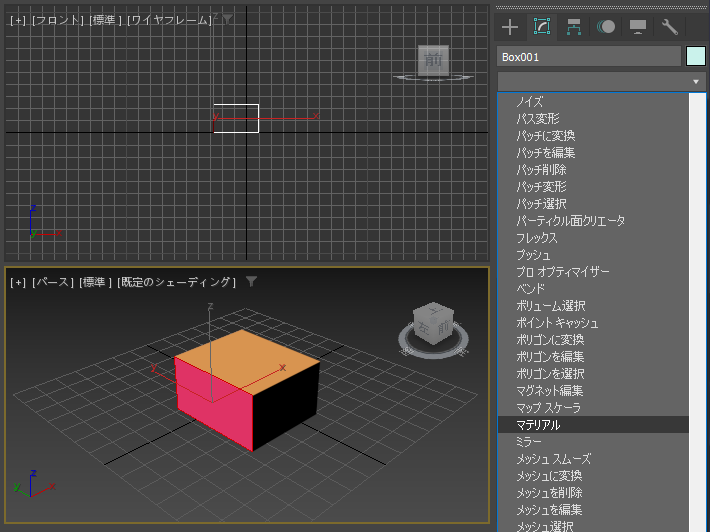Screen dimensions: 710x532
Task: Click the modifier list vertical scrollbar
Action: 697,312
